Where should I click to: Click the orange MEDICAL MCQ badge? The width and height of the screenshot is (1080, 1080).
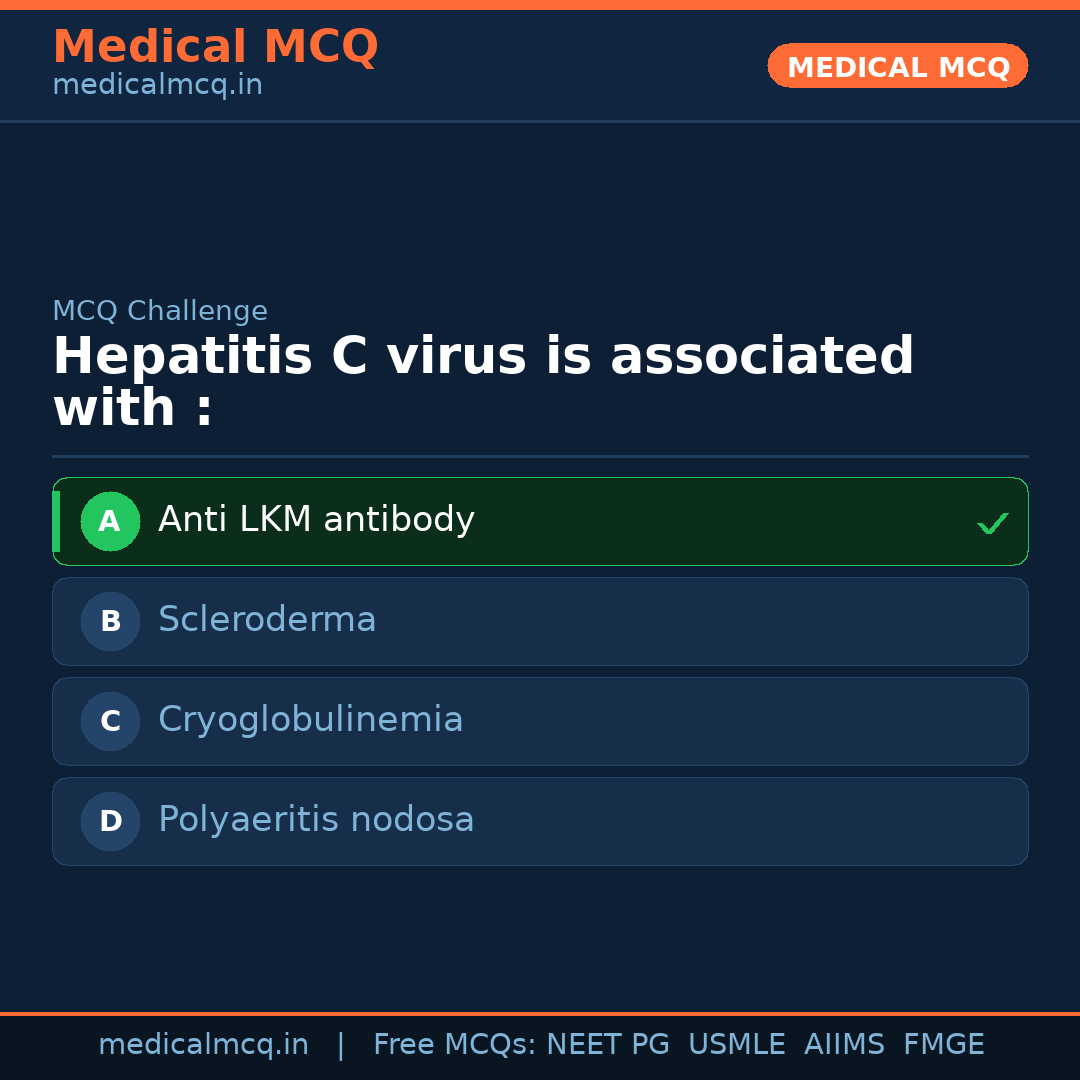pyautogui.click(x=897, y=66)
